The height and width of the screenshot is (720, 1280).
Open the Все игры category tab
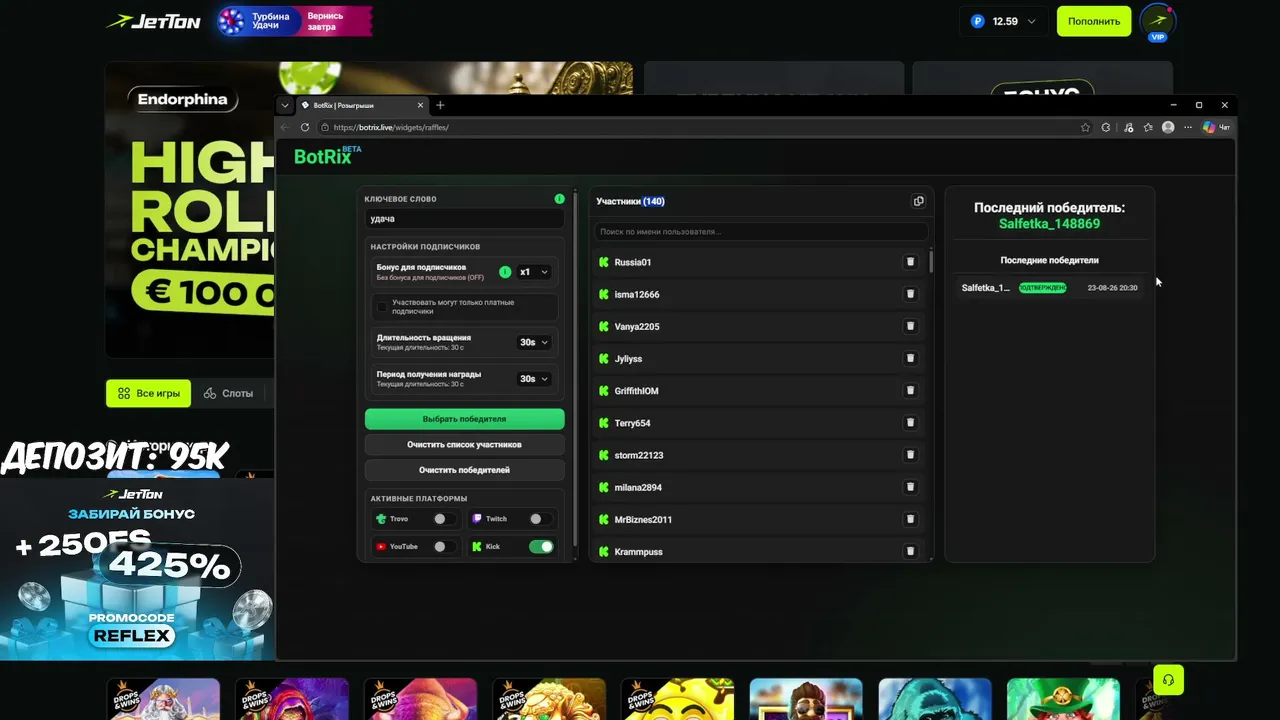(x=148, y=393)
